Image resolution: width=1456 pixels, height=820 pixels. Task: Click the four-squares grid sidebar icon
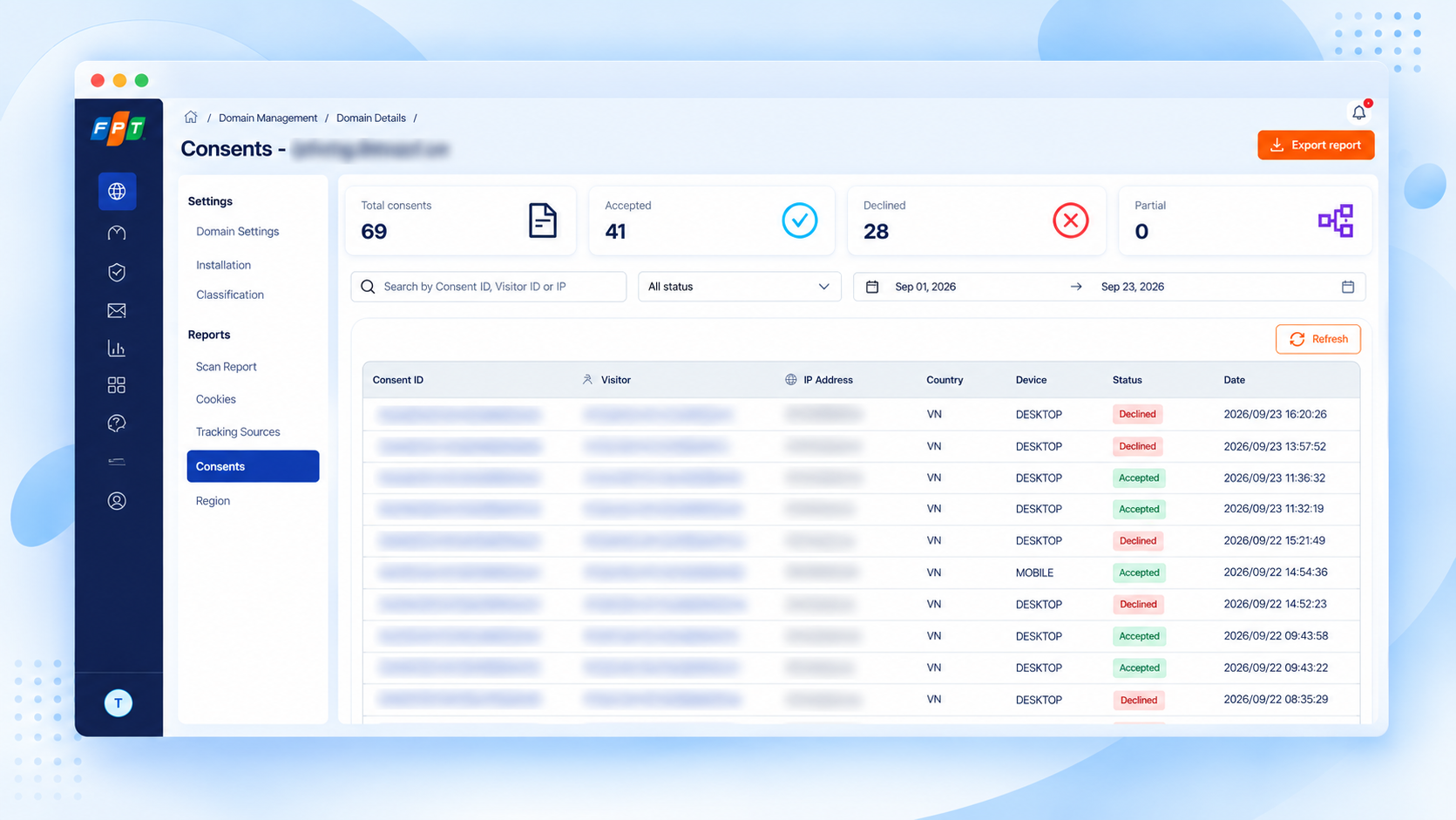coord(117,385)
